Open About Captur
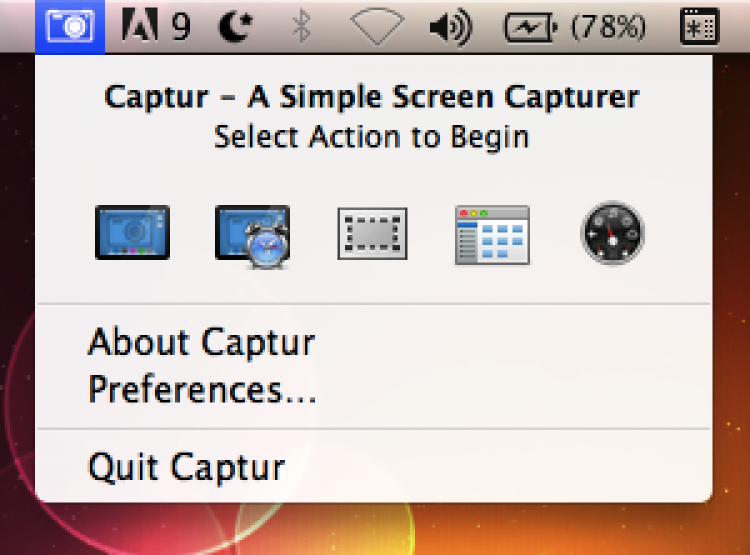Screen dimensions: 750x555 (201, 343)
